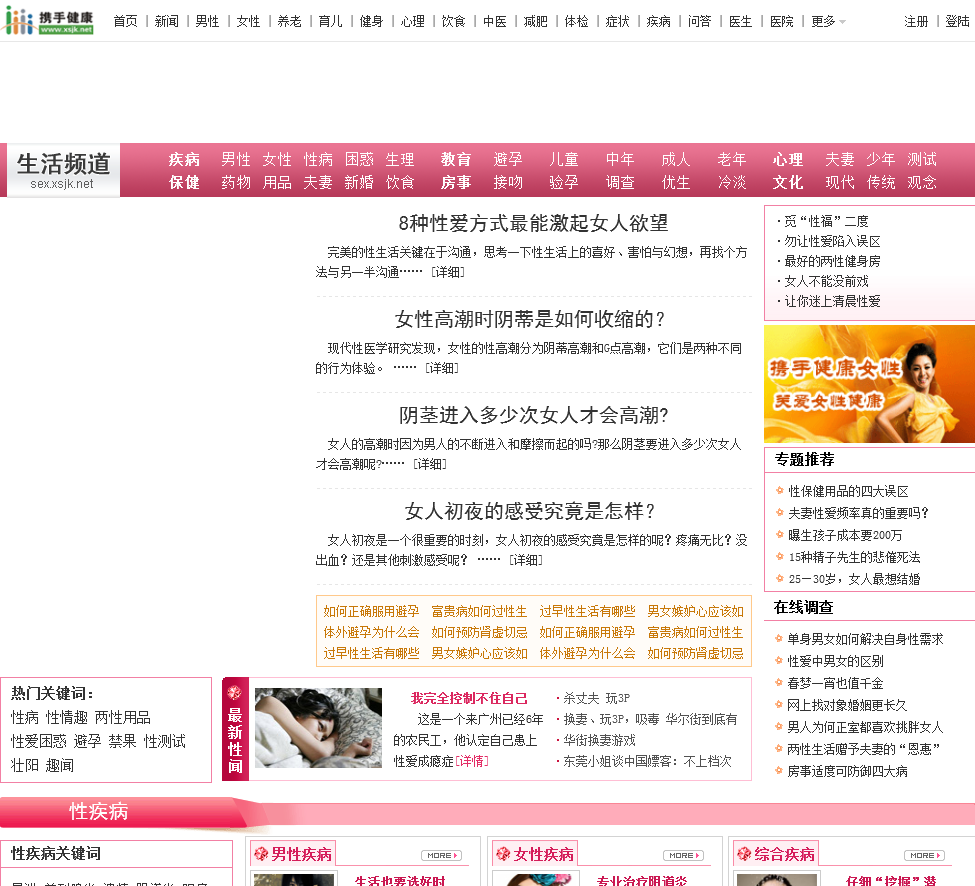The width and height of the screenshot is (975, 886).
Task: Open 让你迷上清晨性爱 link
Action: point(832,302)
